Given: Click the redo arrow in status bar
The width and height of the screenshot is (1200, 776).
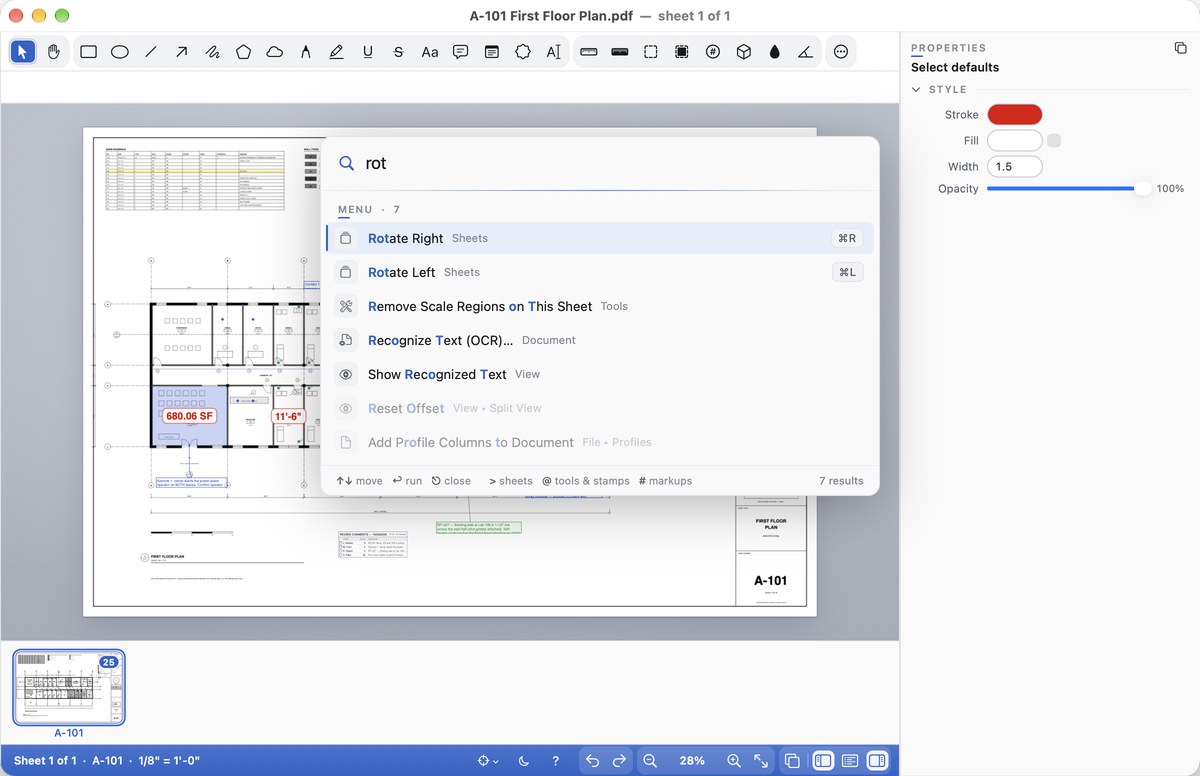Looking at the screenshot, I should tap(620, 761).
